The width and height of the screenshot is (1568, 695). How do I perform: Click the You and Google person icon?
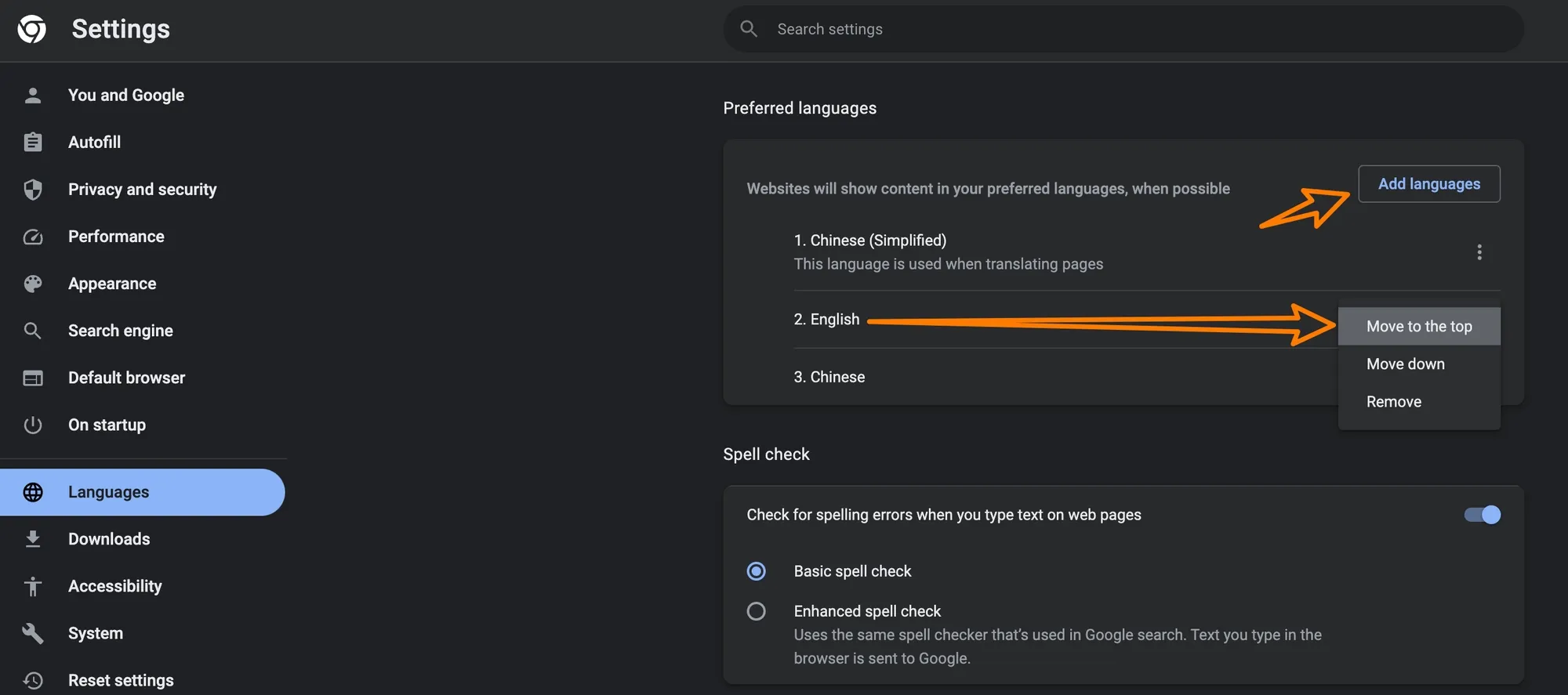click(33, 96)
